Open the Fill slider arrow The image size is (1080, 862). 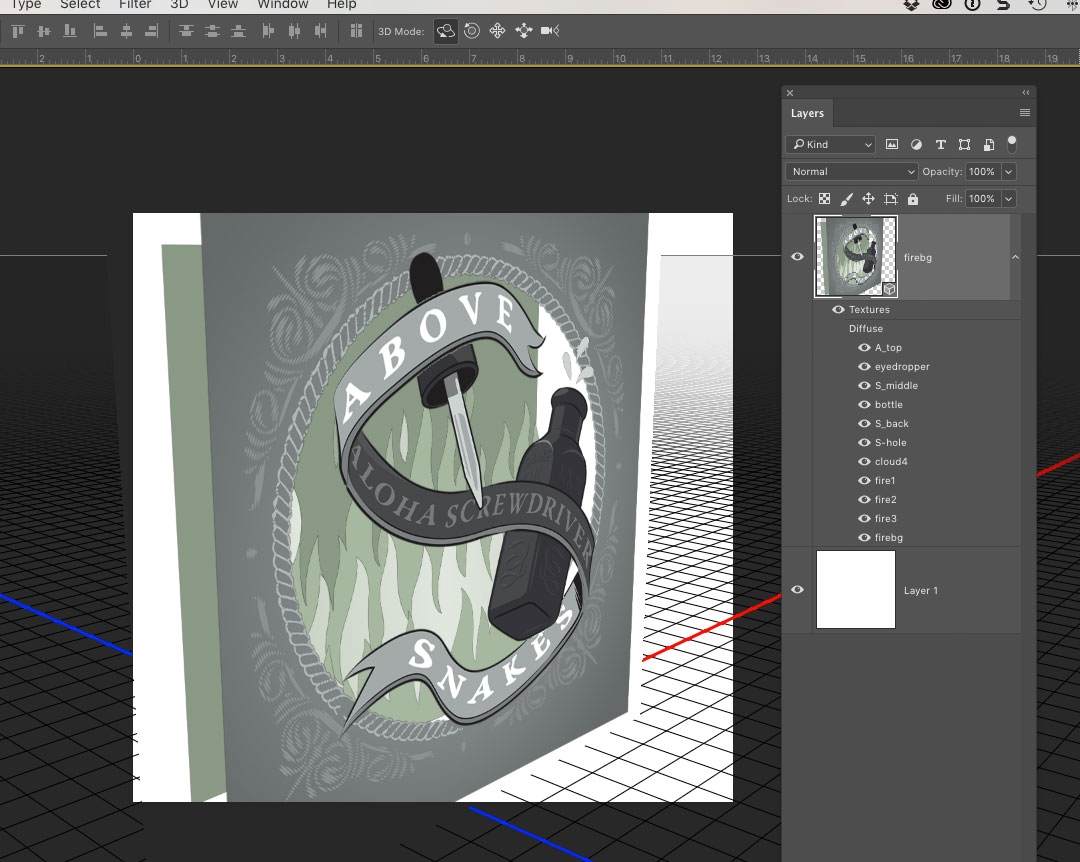1008,199
